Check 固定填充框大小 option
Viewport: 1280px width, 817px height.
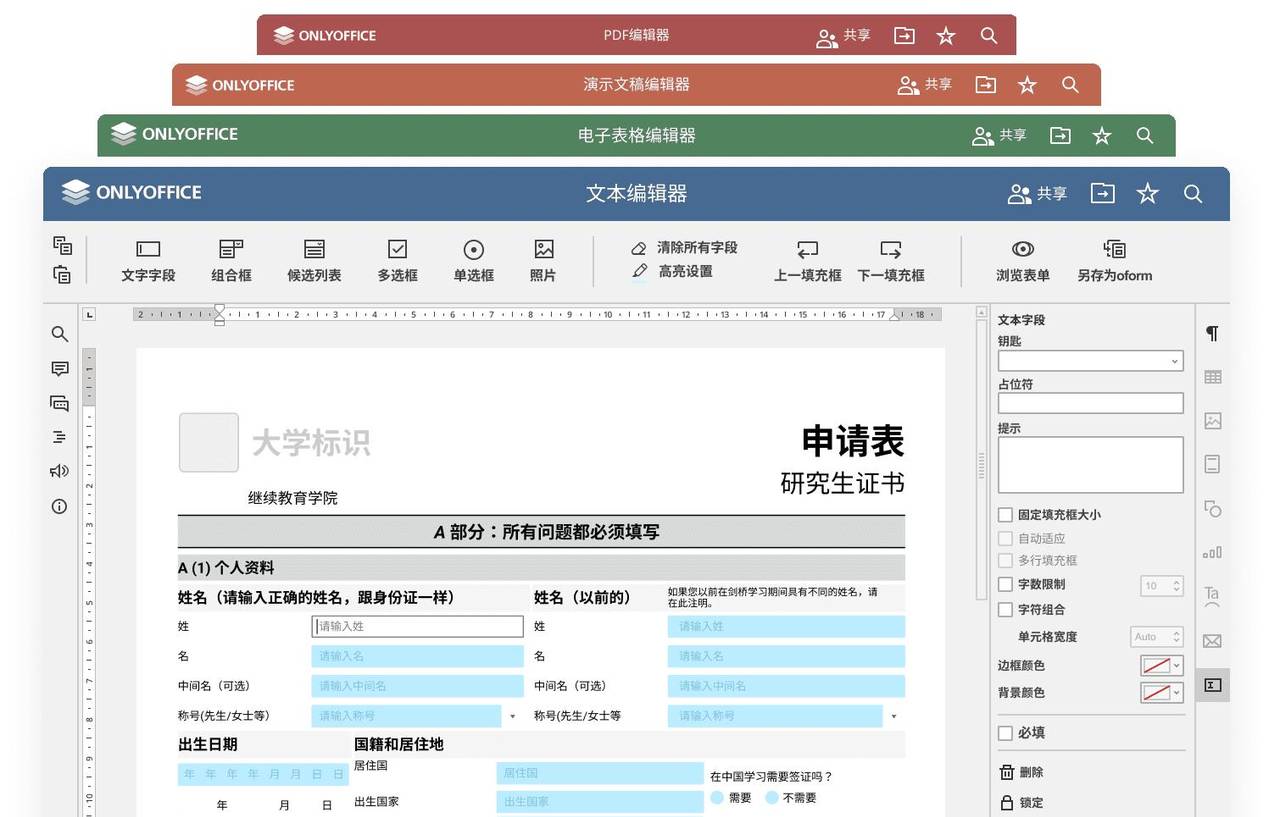pos(1005,514)
